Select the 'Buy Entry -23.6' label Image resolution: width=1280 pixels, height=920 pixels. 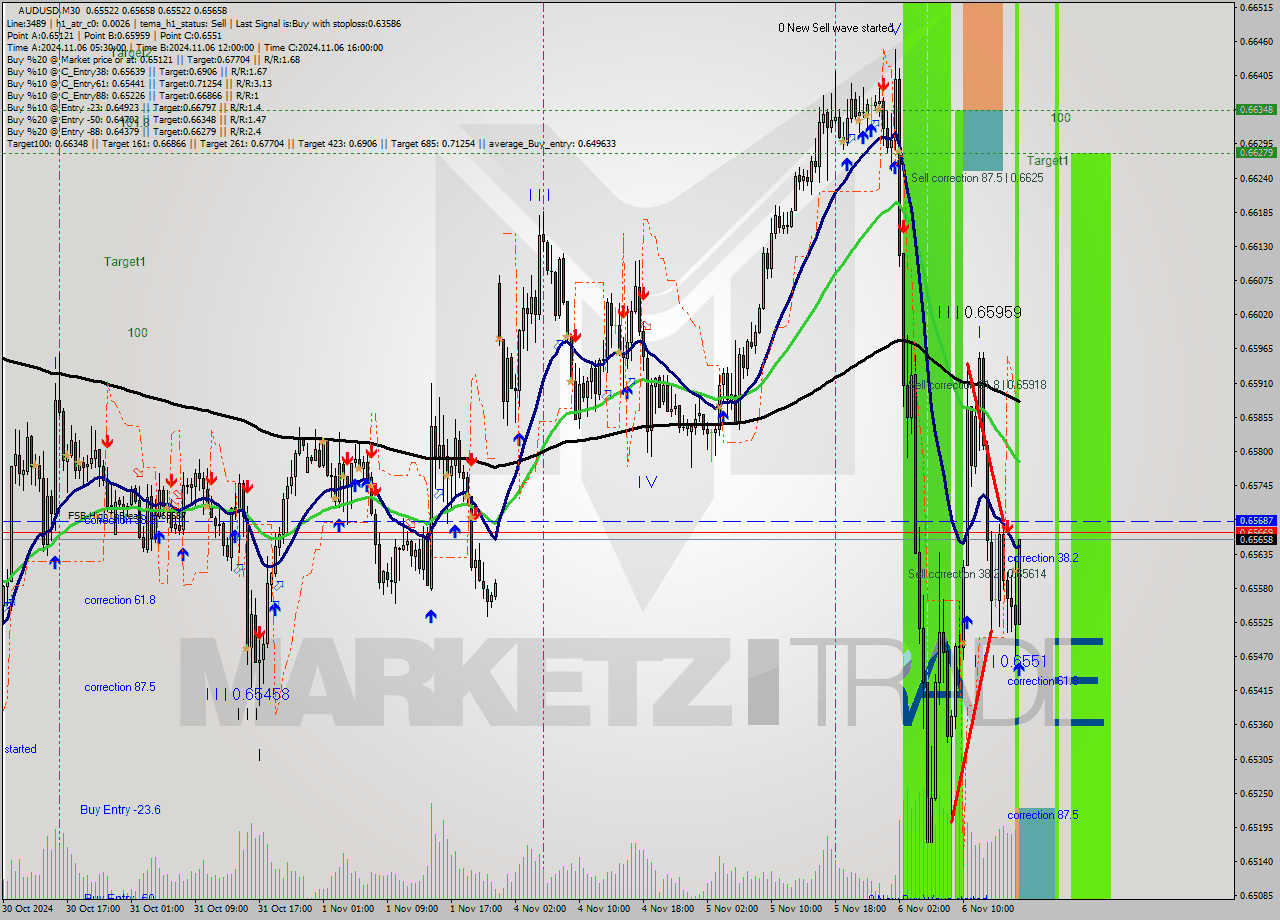click(120, 809)
